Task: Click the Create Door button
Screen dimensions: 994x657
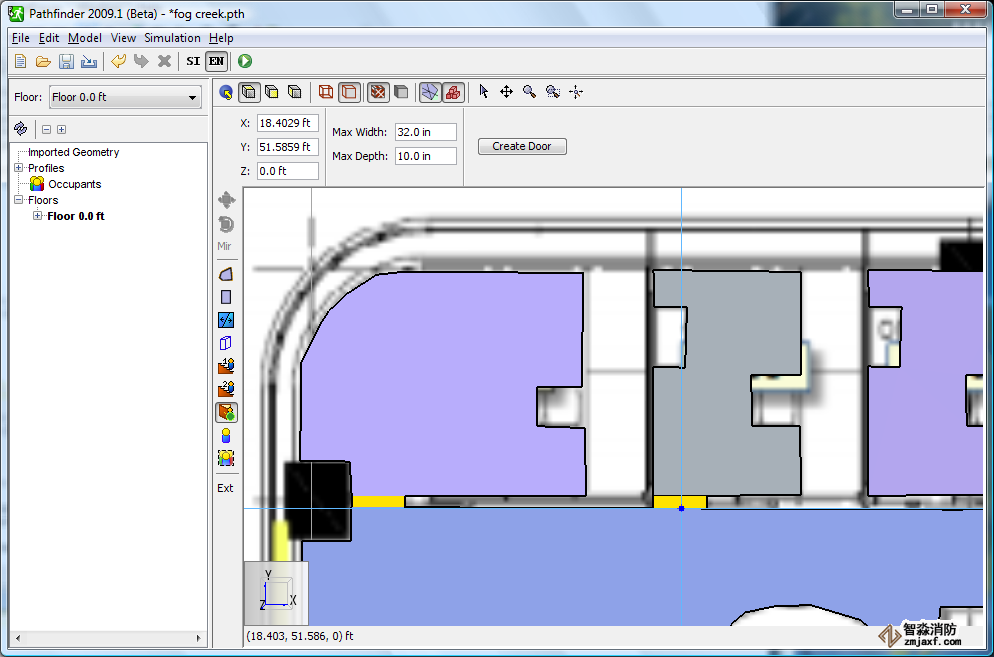Action: click(522, 146)
